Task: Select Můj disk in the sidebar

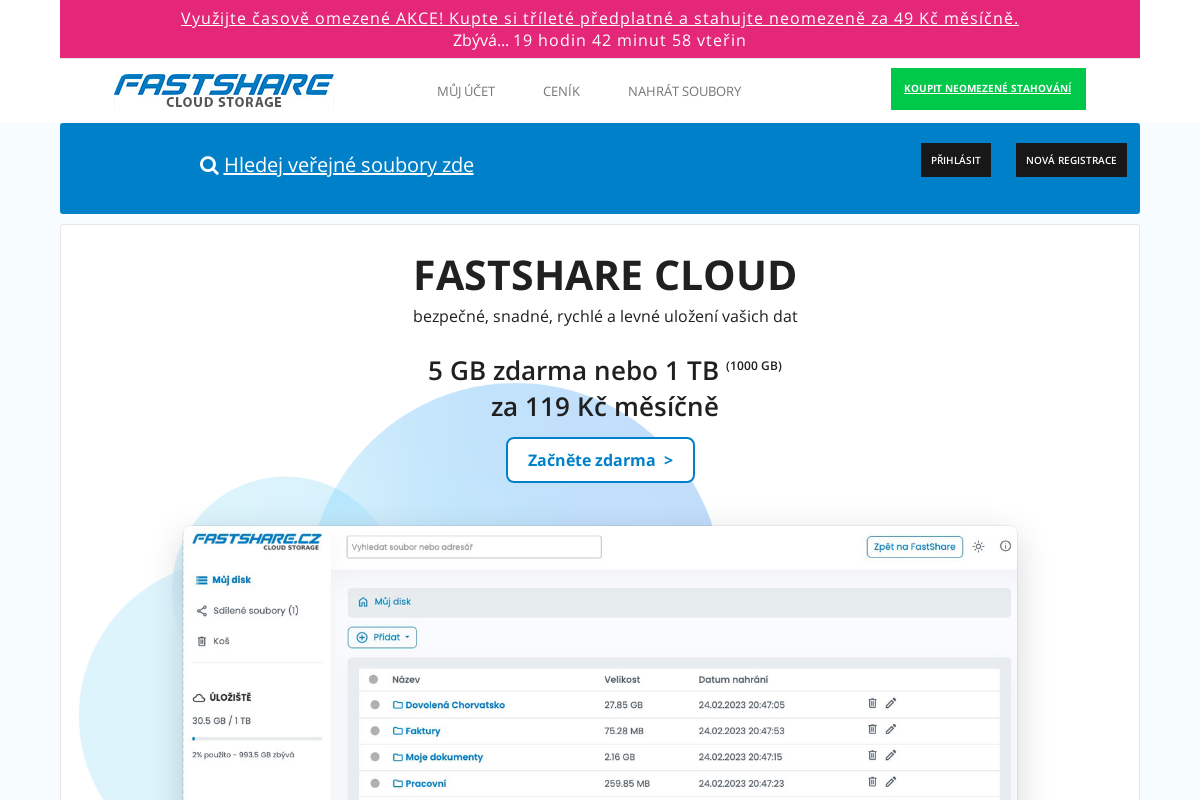Action: (x=224, y=580)
